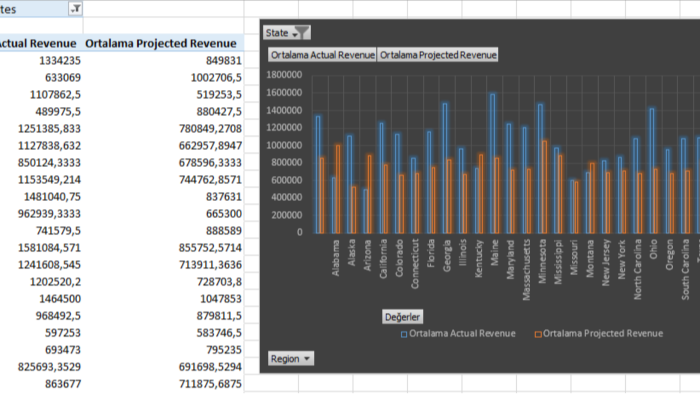The width and height of the screenshot is (700, 394).
Task: Select cell with value 1581084,571
Action: 41,247
